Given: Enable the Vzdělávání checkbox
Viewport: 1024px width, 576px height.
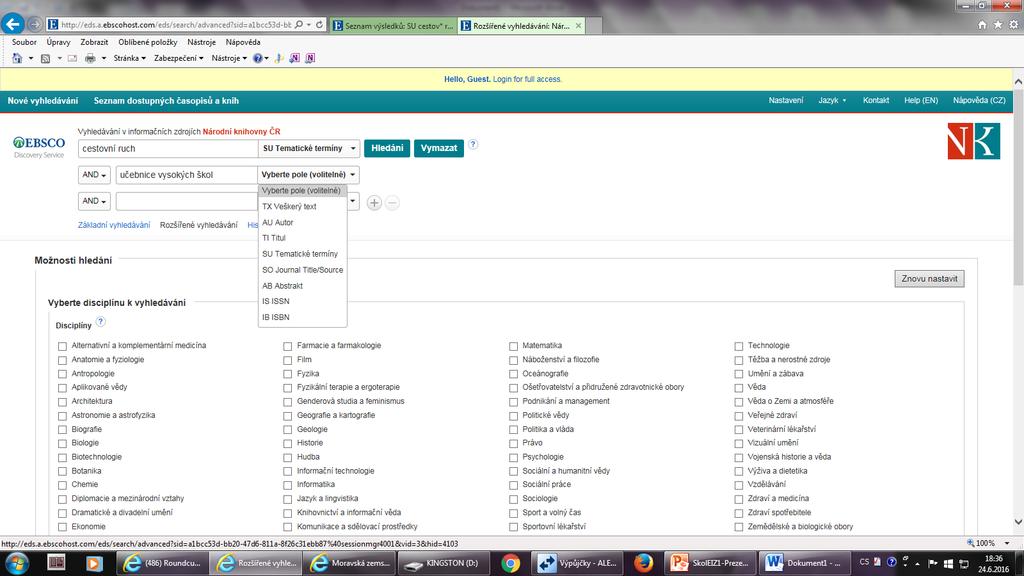Looking at the screenshot, I should pyautogui.click(x=739, y=485).
